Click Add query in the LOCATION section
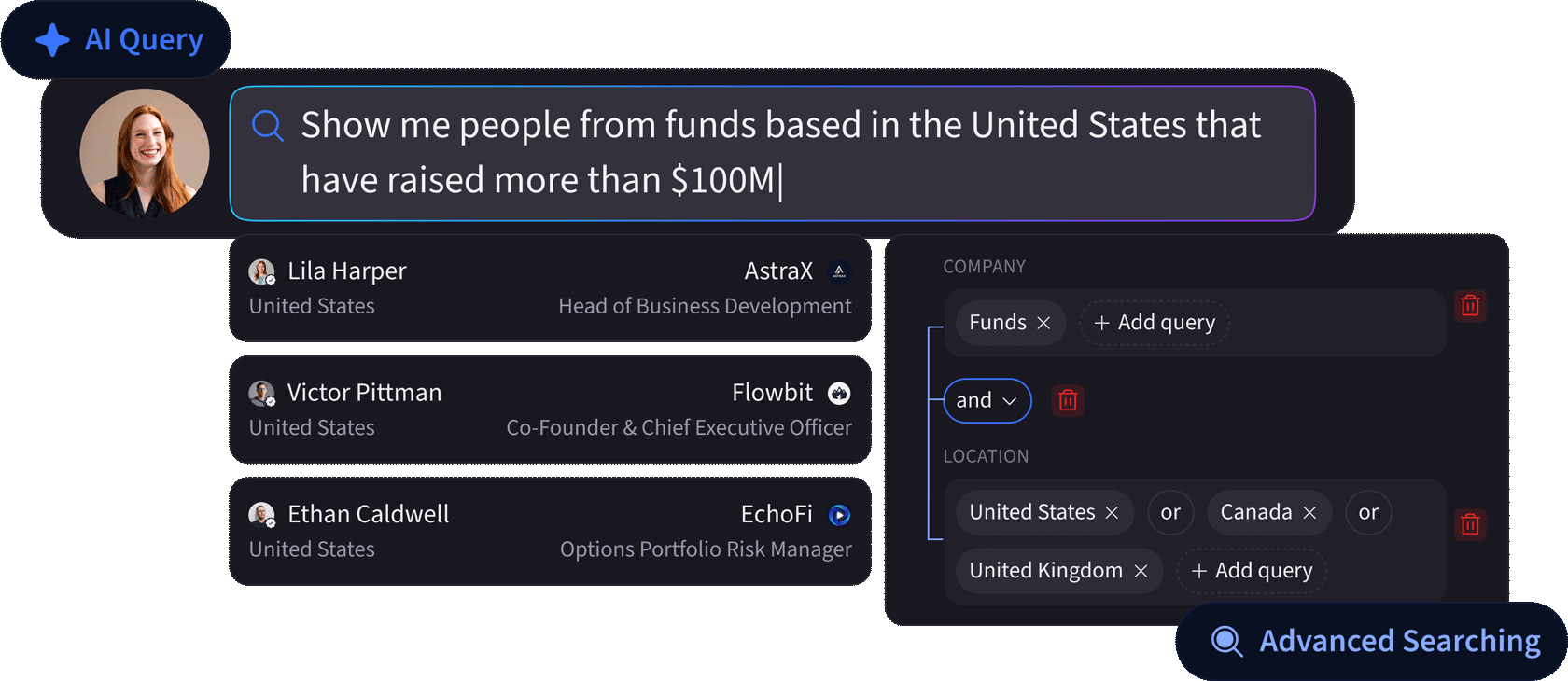The width and height of the screenshot is (1568, 681). 1252,570
